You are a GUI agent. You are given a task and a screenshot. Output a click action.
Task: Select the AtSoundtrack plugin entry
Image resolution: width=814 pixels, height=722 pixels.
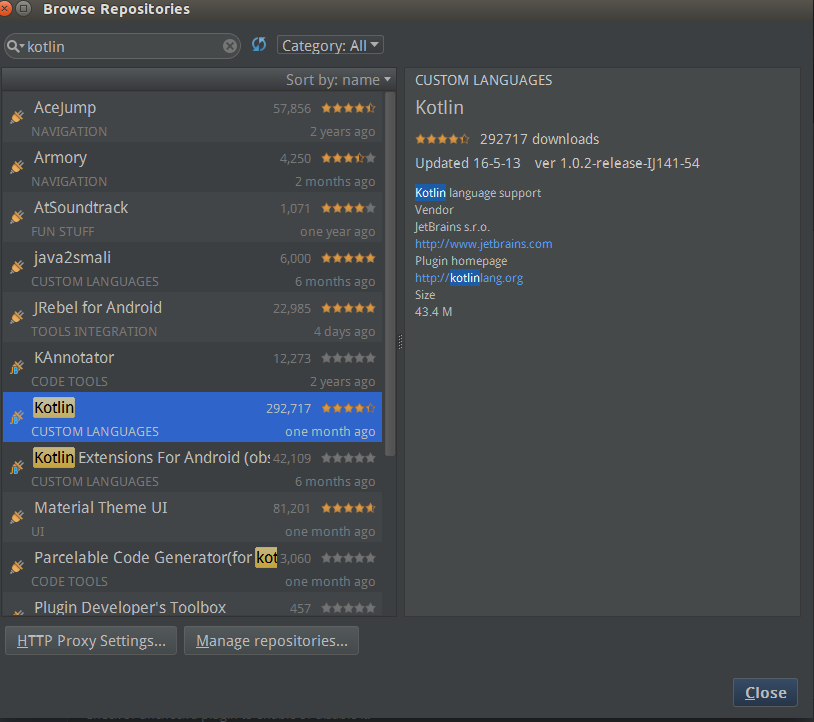pos(190,217)
